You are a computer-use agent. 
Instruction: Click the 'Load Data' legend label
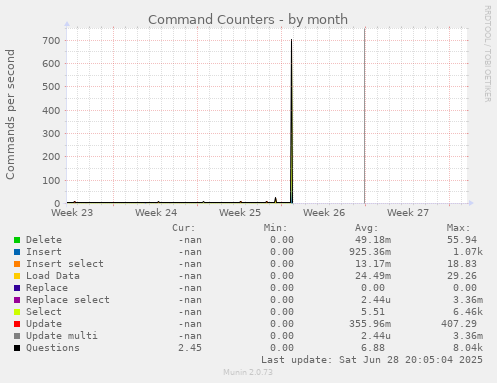53,276
